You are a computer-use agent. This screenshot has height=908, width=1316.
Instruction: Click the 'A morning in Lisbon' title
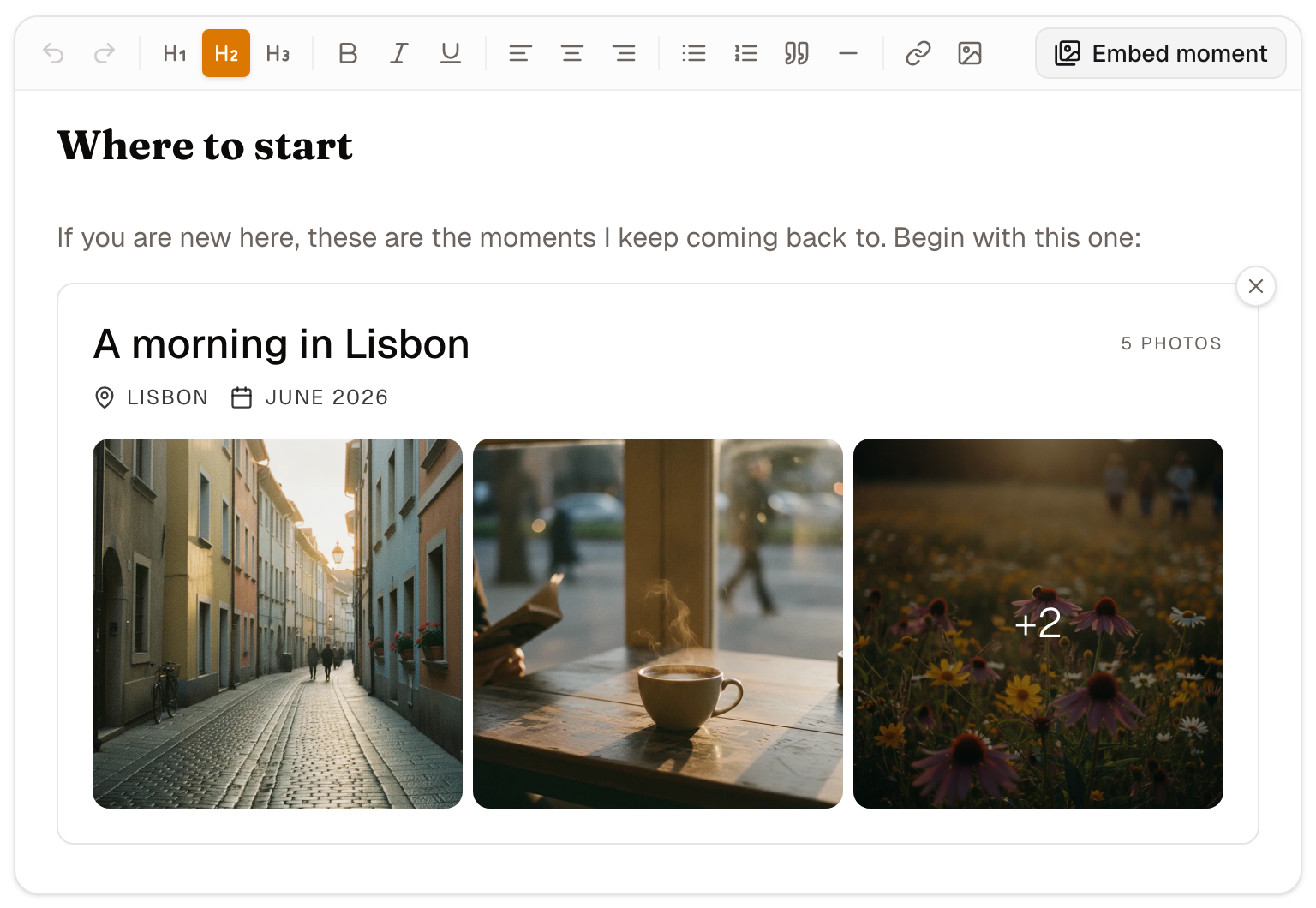pos(281,344)
